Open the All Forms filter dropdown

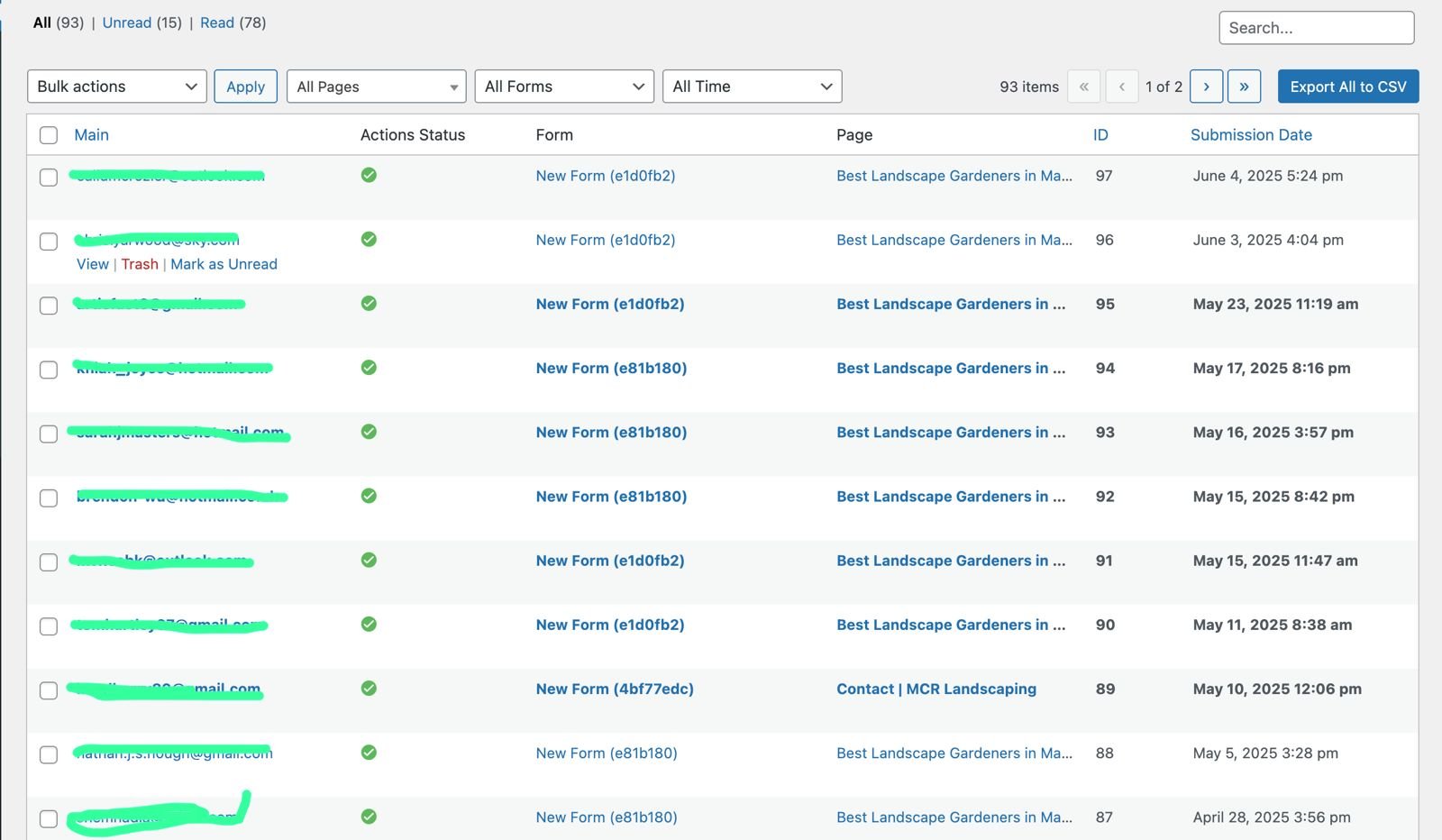(x=564, y=87)
